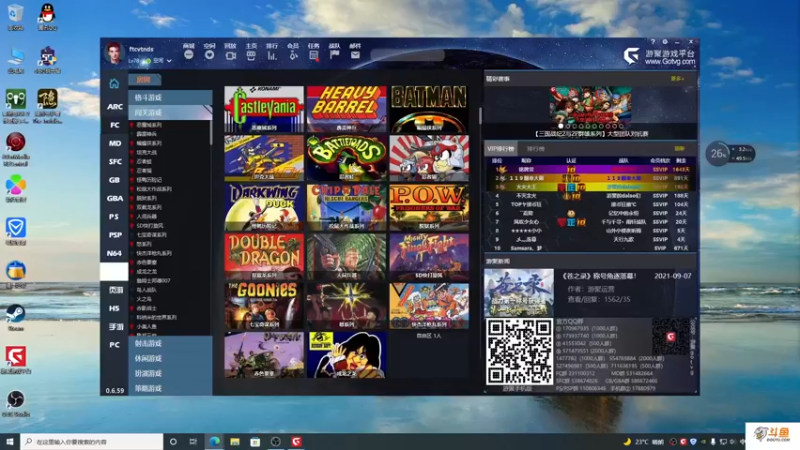Screen dimensions: 800x450
Task: Select the QQ penguin desktop icon
Action: point(47,17)
